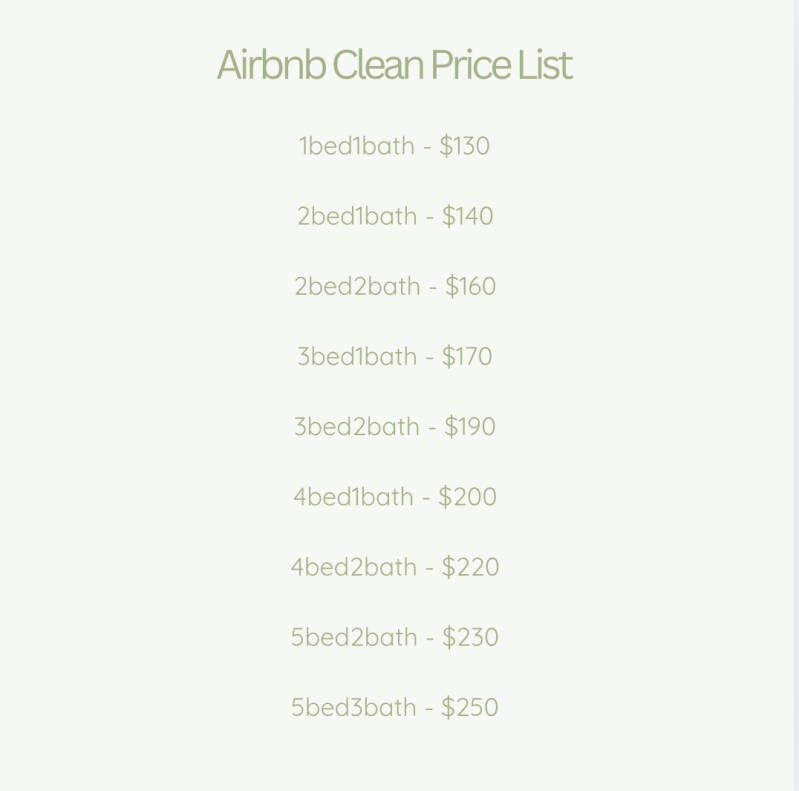Select the $220 price
The height and width of the screenshot is (791, 799).
[471, 567]
